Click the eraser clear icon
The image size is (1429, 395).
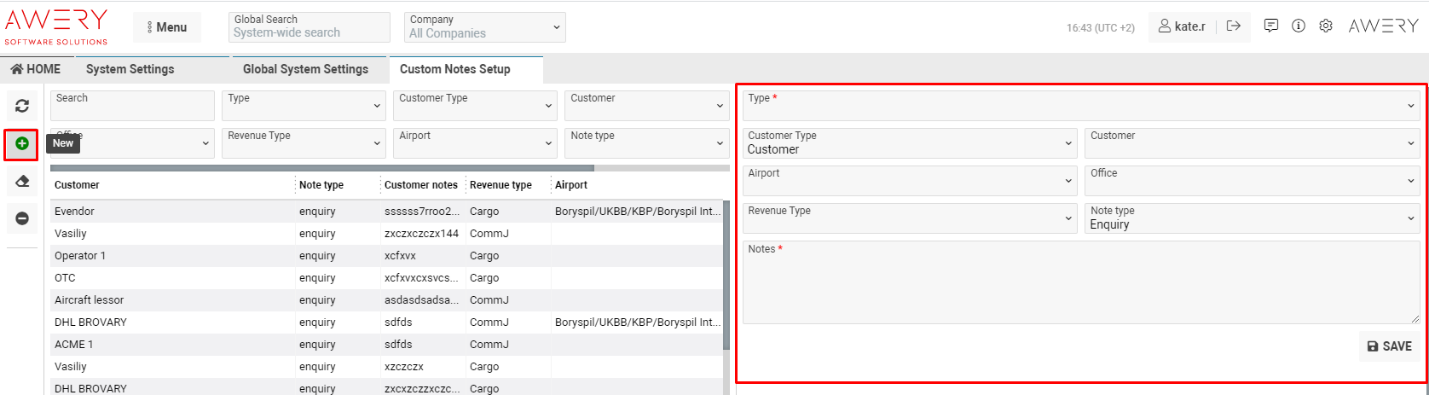tap(21, 182)
